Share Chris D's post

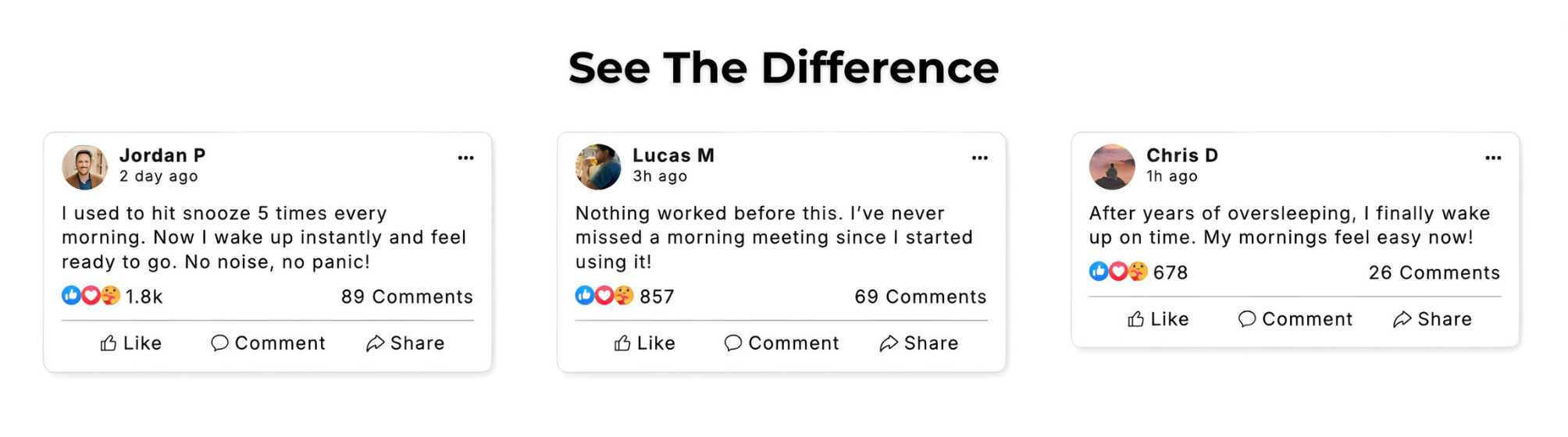[1433, 319]
